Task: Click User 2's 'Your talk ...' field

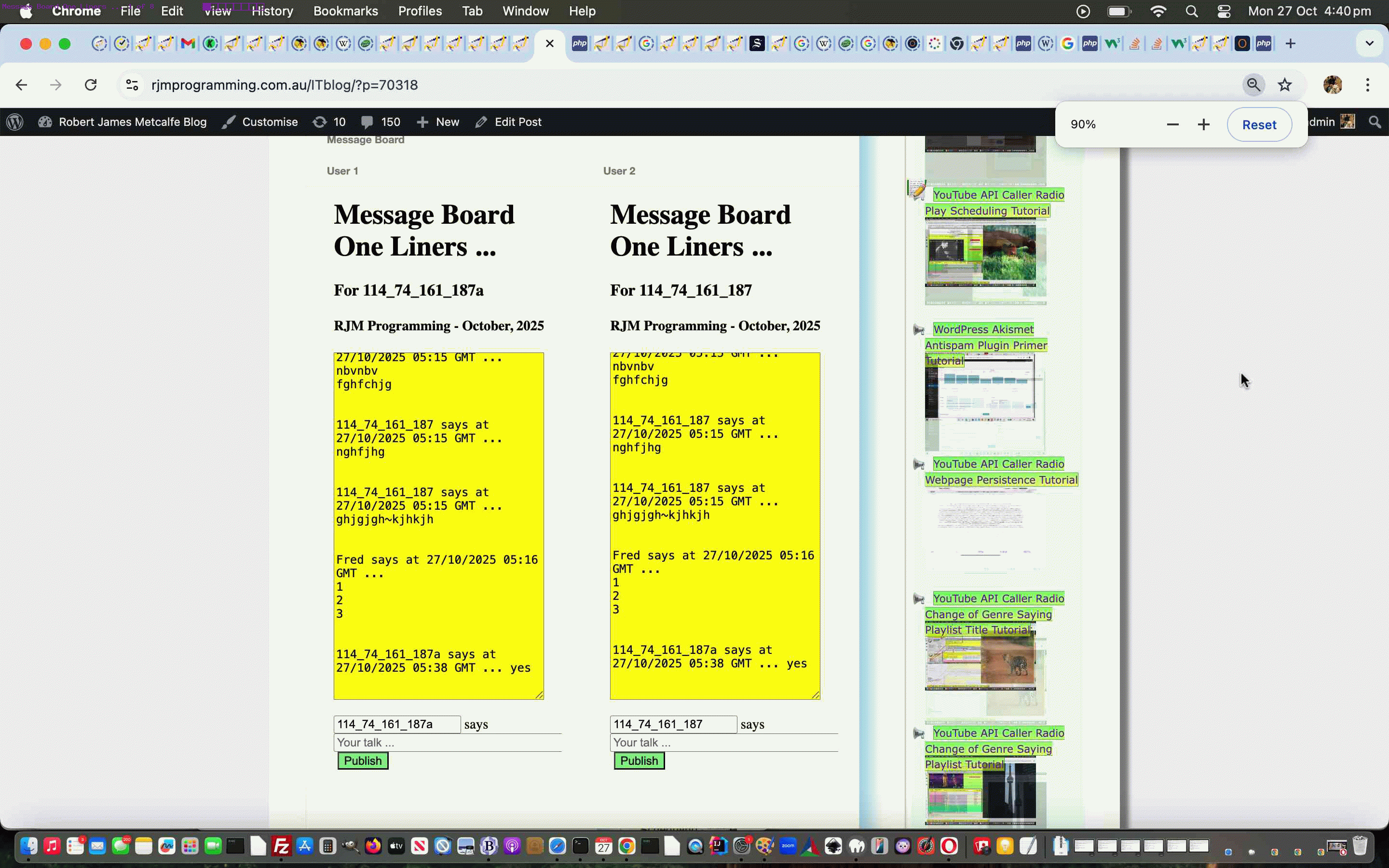Action: point(723,742)
